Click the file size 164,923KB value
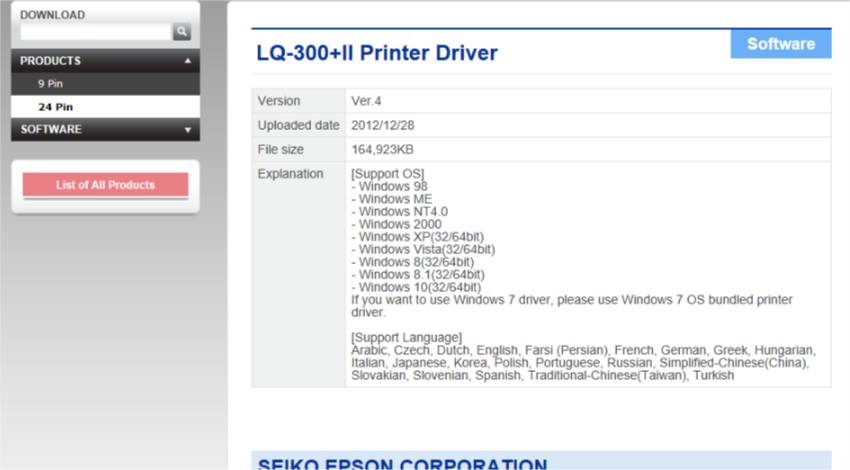This screenshot has width=850, height=470. tap(382, 150)
